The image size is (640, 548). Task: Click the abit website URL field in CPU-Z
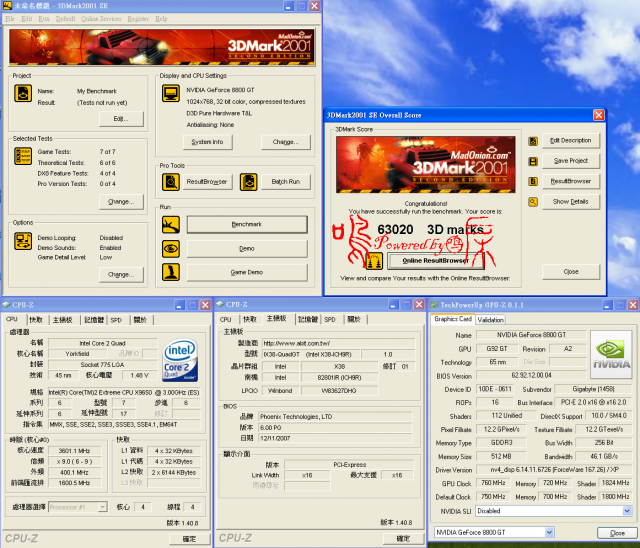[x=338, y=343]
